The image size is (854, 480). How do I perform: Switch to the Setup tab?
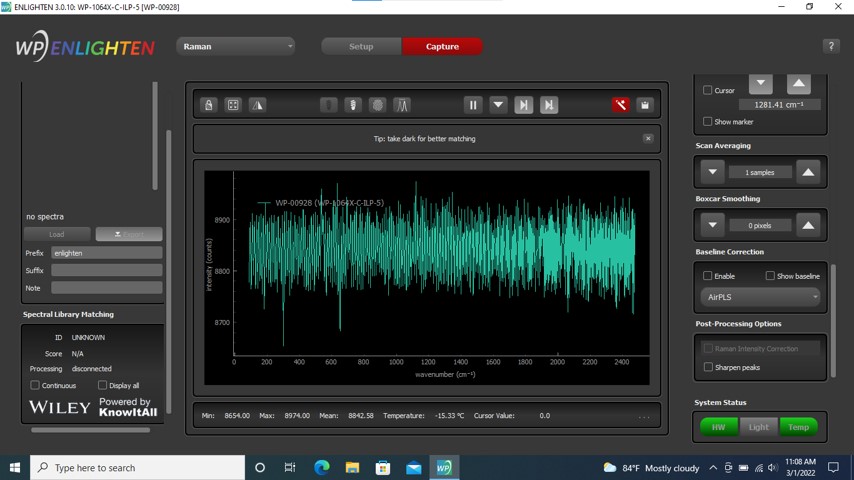[361, 46]
